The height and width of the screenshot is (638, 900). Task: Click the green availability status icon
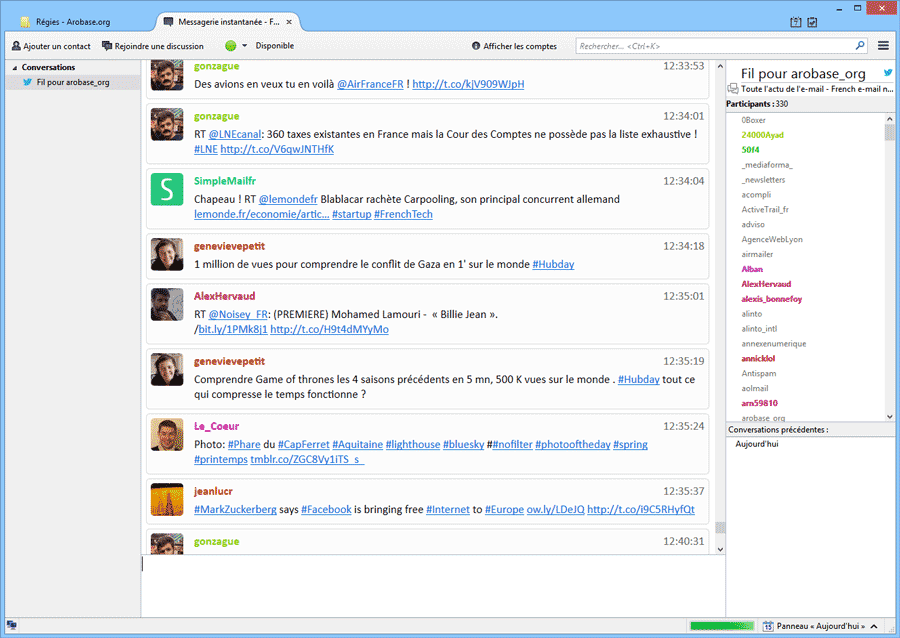(x=231, y=46)
